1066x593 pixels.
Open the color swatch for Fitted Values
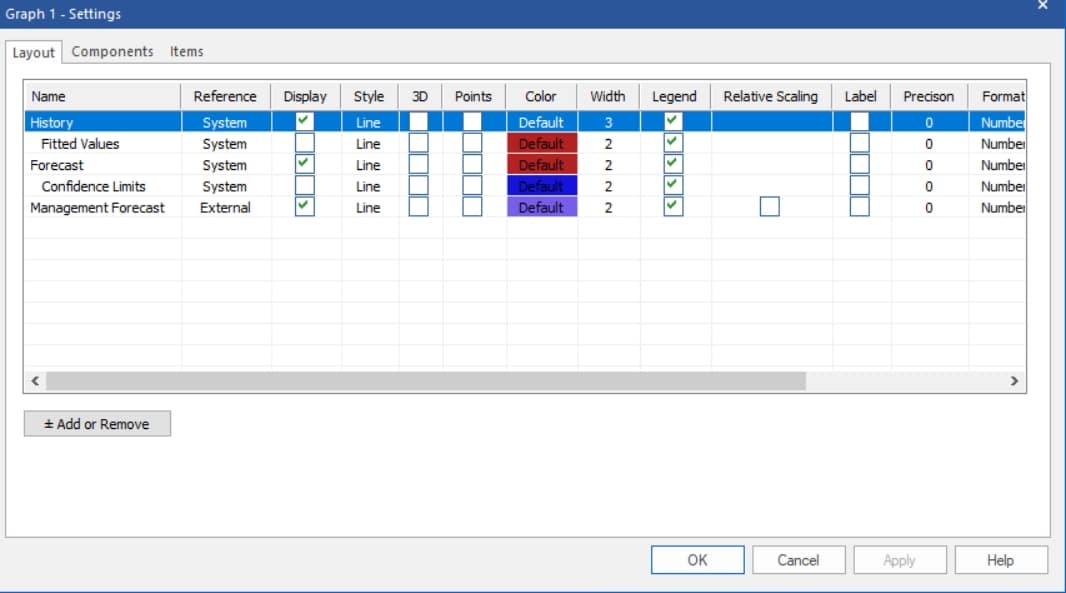[x=541, y=143]
